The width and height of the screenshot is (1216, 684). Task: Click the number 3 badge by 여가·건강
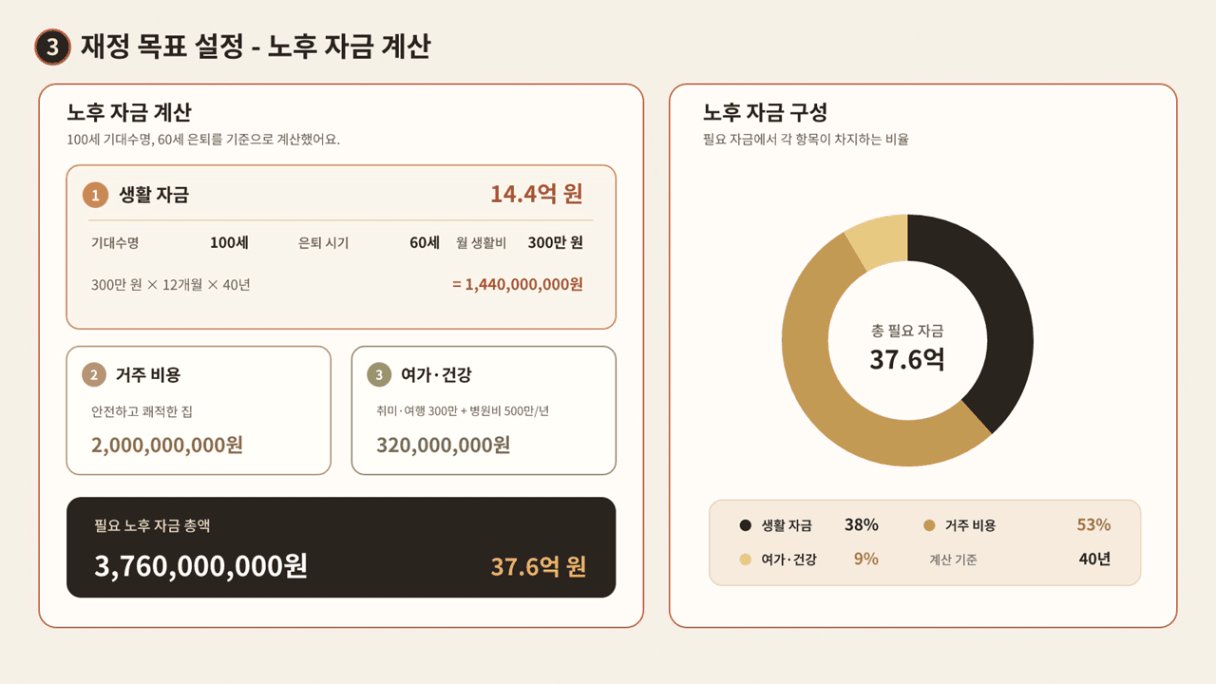point(379,375)
